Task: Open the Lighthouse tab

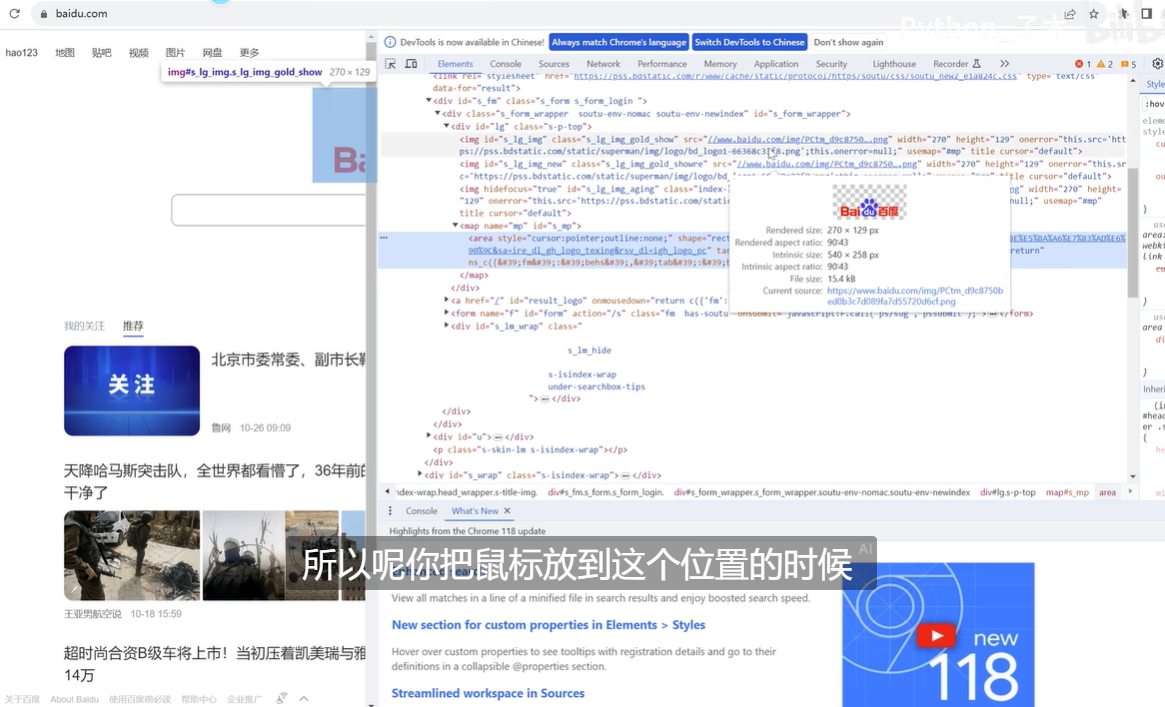Action: pyautogui.click(x=894, y=64)
